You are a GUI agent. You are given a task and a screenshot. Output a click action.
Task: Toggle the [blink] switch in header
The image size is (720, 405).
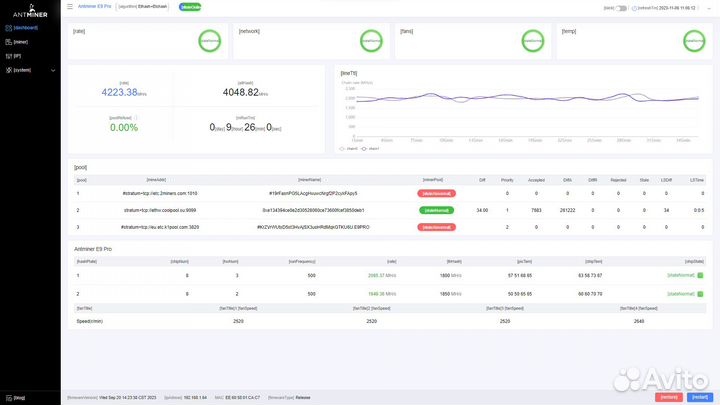tap(621, 8)
